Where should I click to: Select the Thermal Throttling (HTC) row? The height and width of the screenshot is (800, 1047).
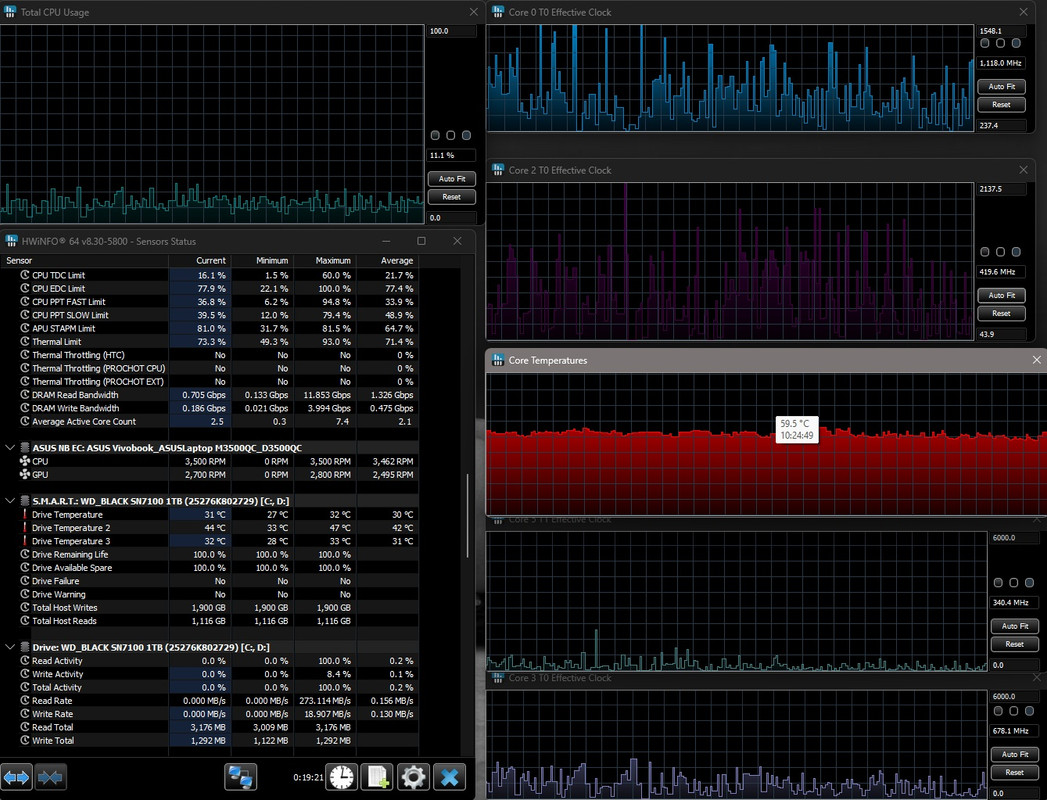210,355
